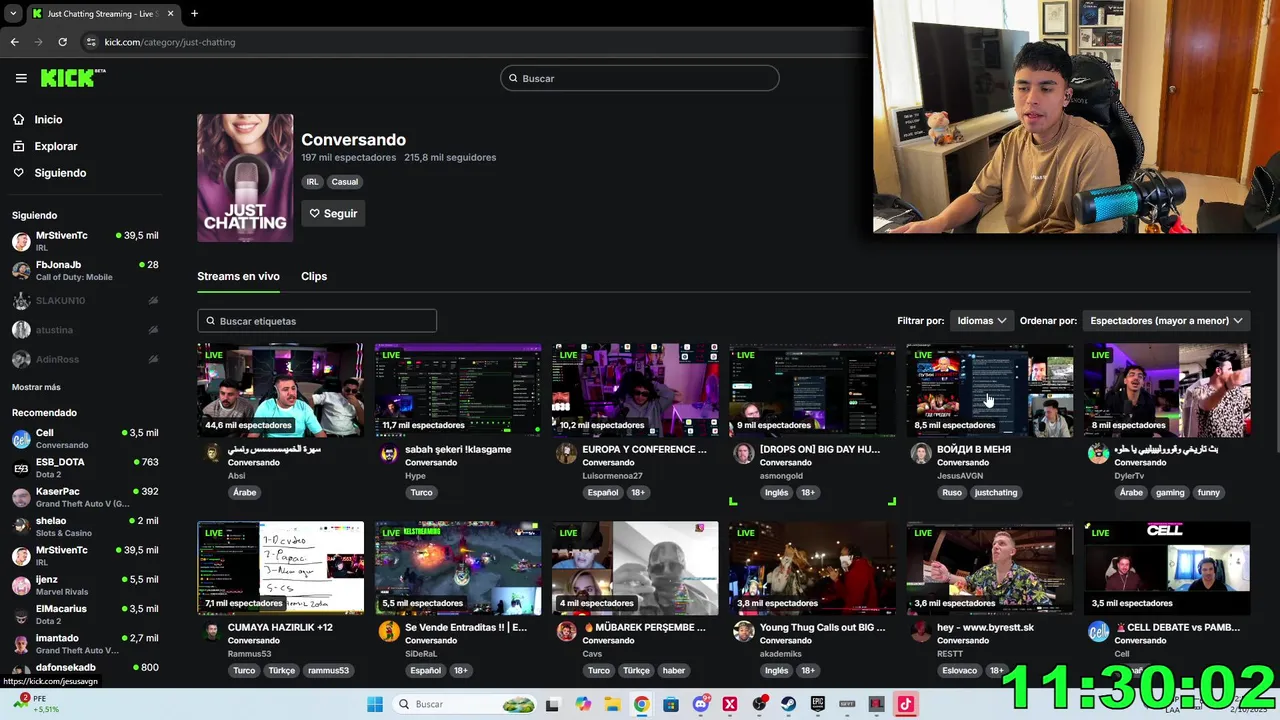
Task: Close the Just Chatting Streaming tab
Action: pos(171,14)
